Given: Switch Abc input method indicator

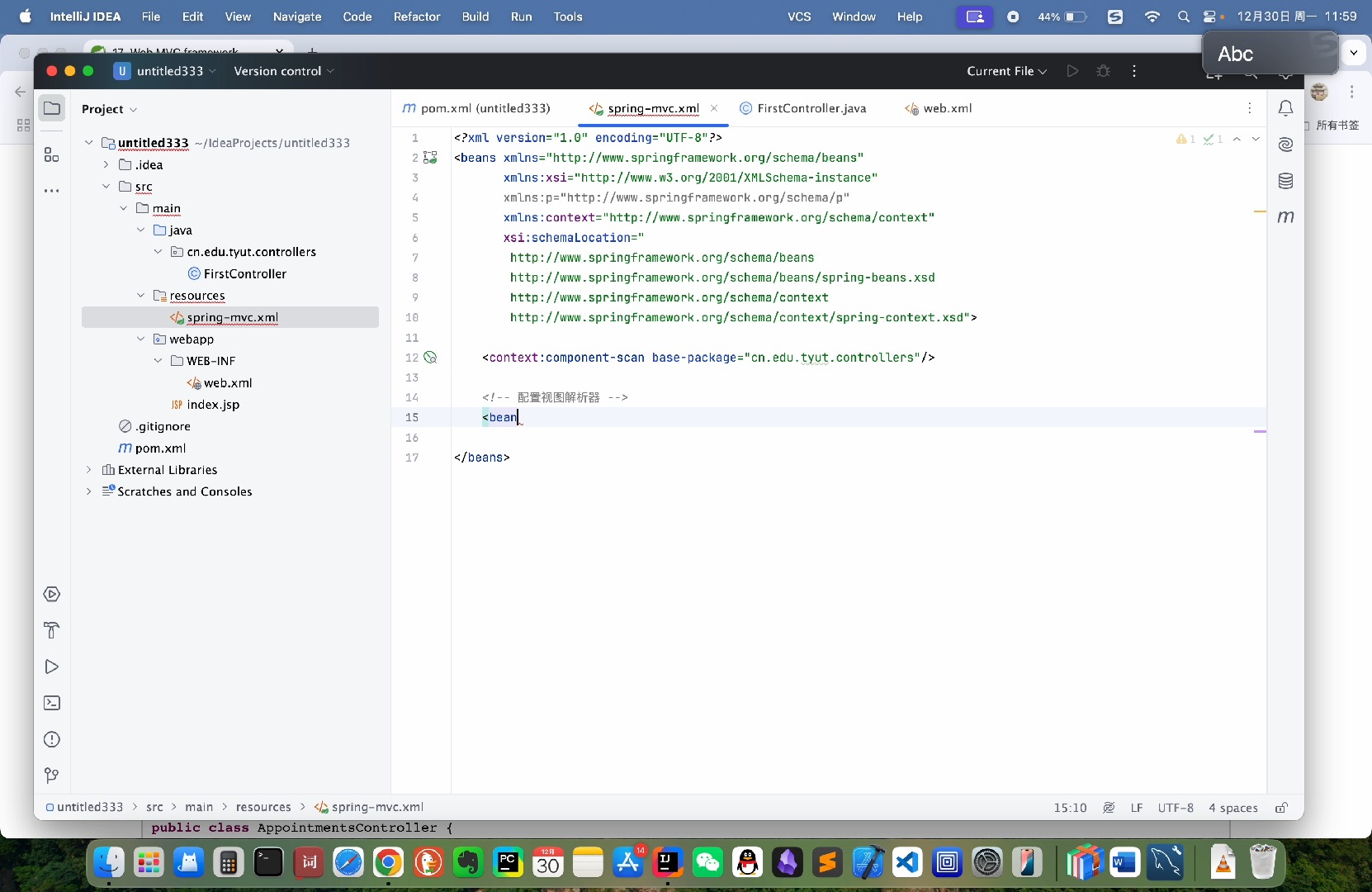Looking at the screenshot, I should [x=1270, y=54].
